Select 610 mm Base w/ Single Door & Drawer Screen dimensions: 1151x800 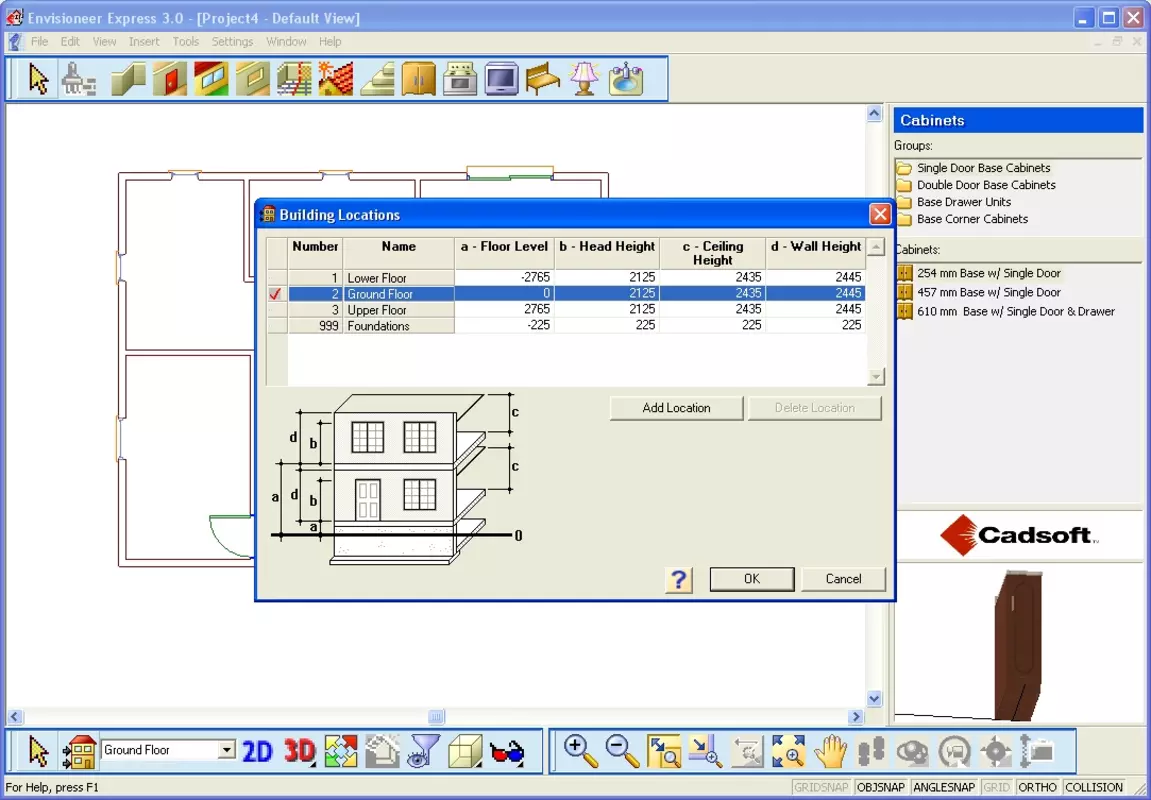point(1006,311)
